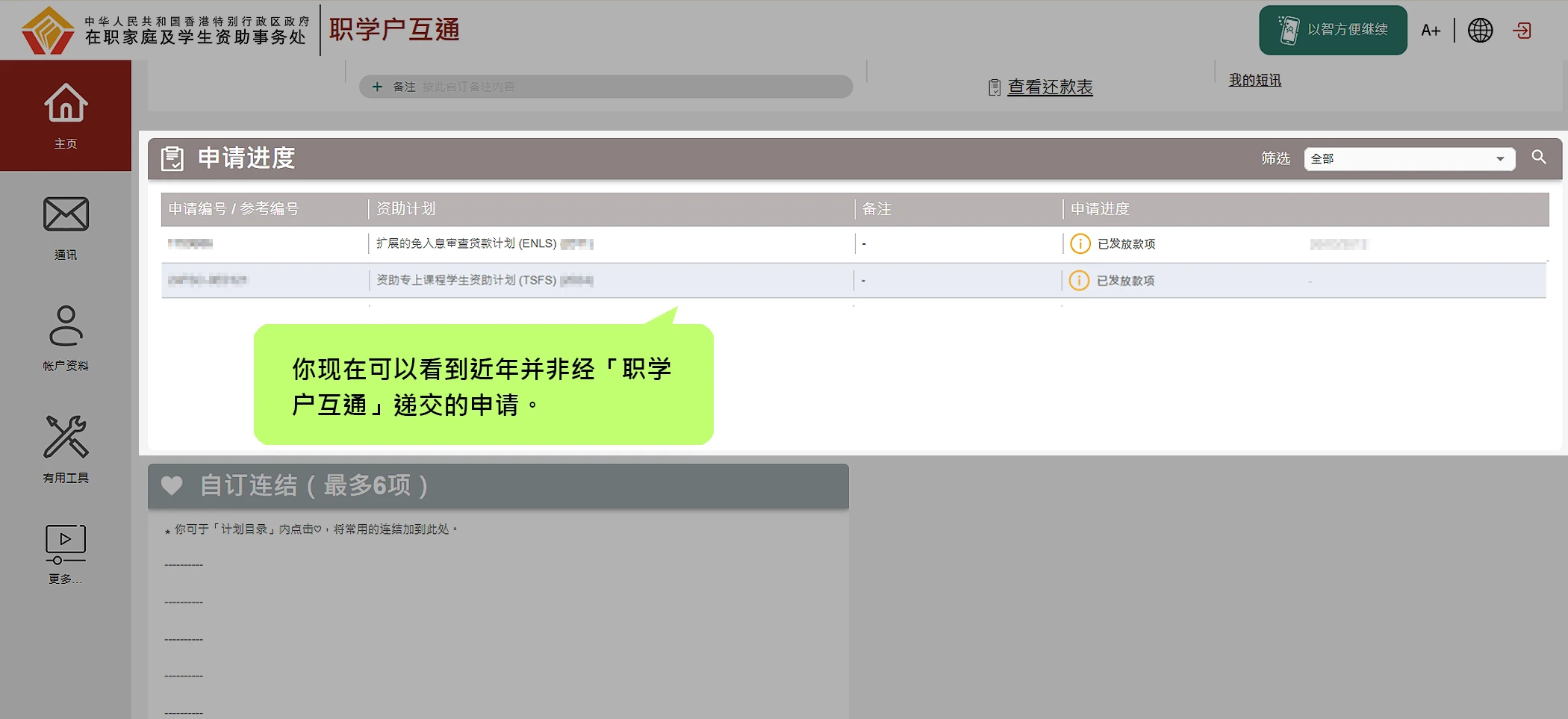Click the logout icon in header
This screenshot has height=719, width=1568.
[x=1522, y=31]
